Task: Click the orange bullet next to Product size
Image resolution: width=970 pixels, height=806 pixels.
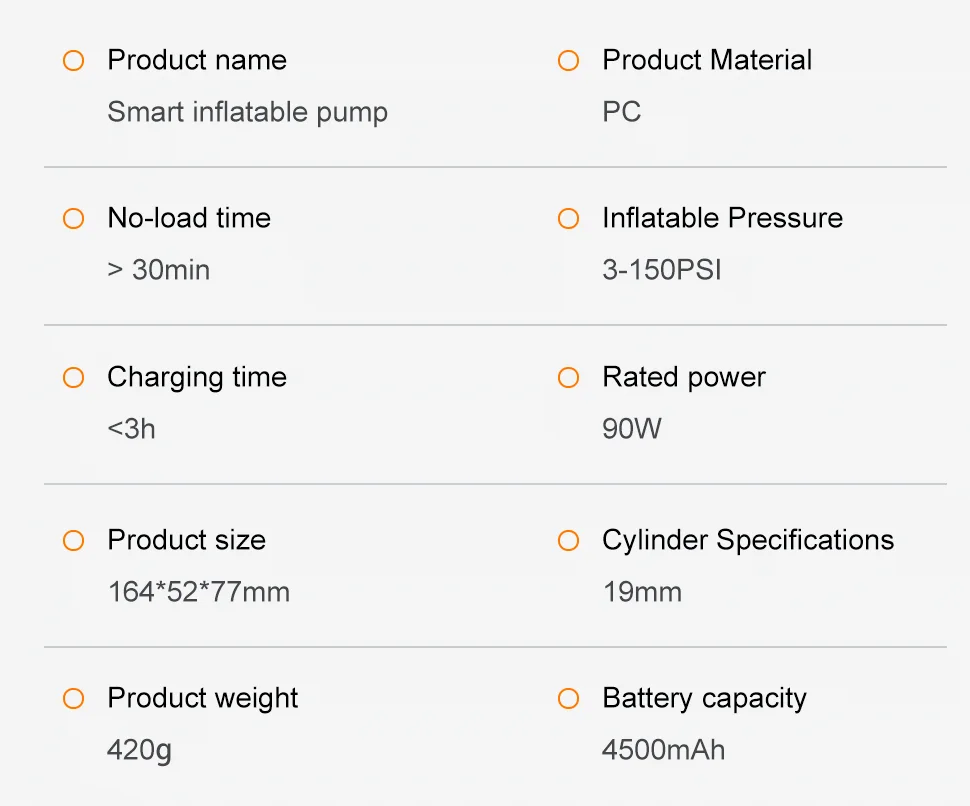Action: click(73, 541)
